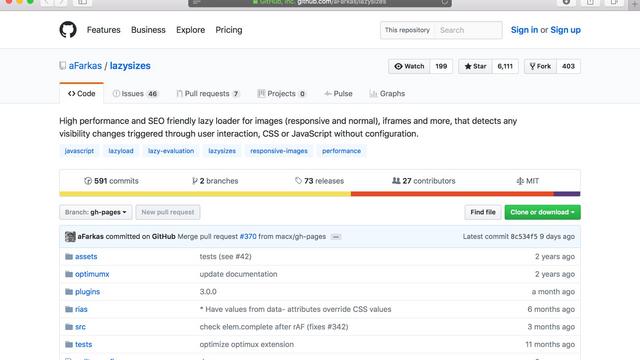
Task: Click the purple language bar segment
Action: click(x=567, y=194)
